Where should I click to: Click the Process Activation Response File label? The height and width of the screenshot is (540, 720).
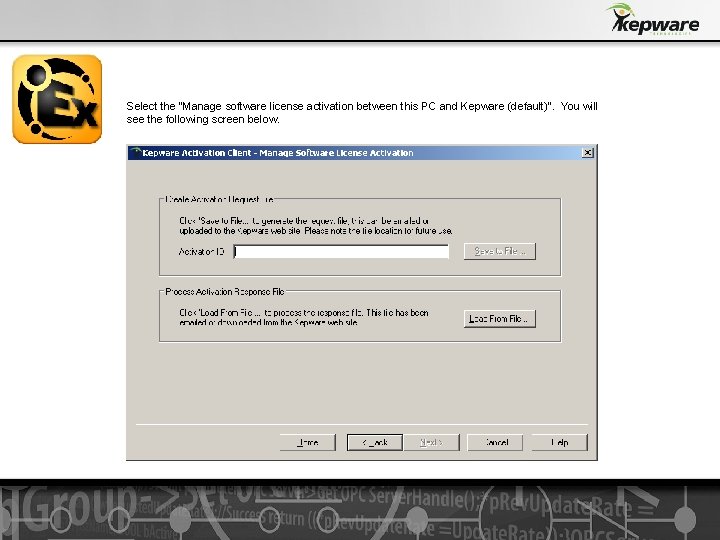tap(225, 292)
